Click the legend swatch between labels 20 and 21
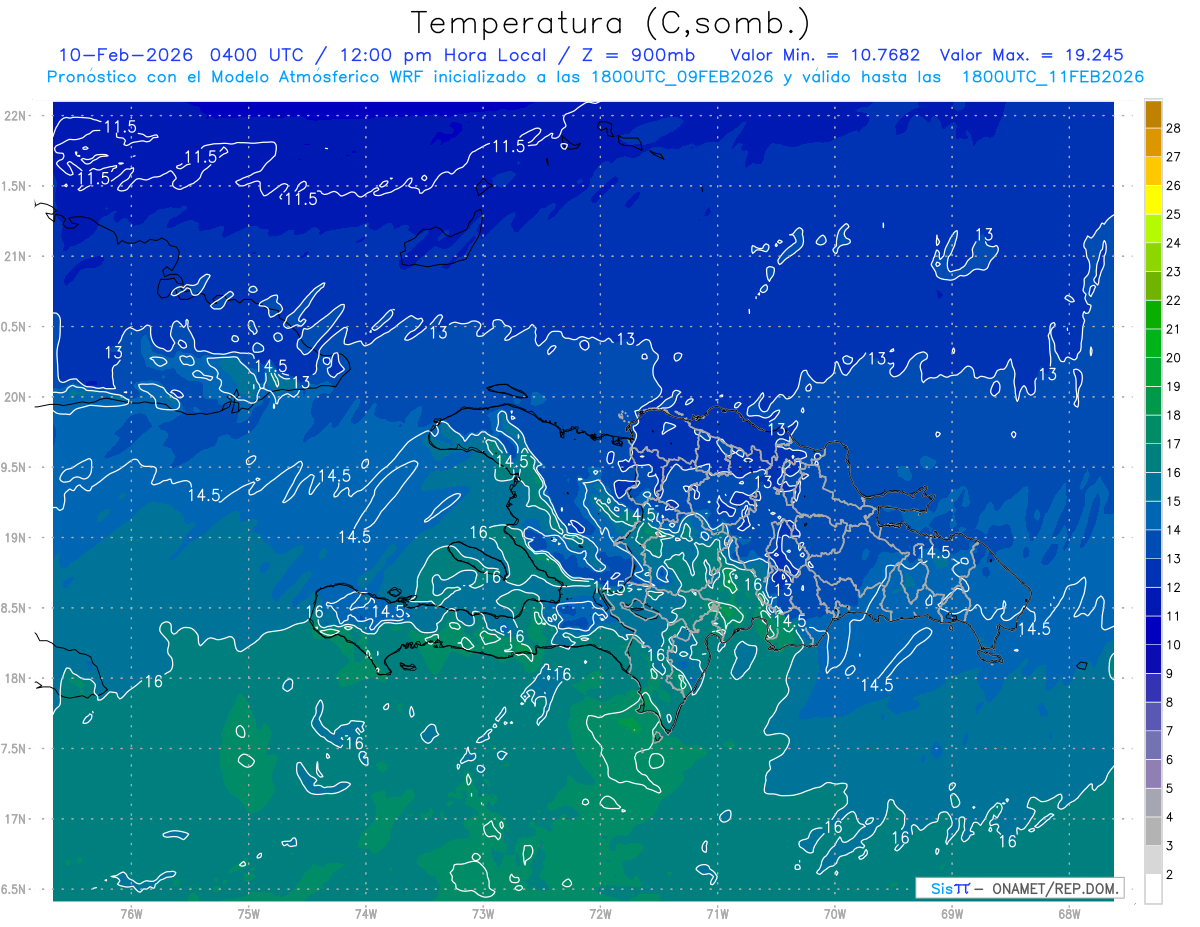 [x=1153, y=343]
